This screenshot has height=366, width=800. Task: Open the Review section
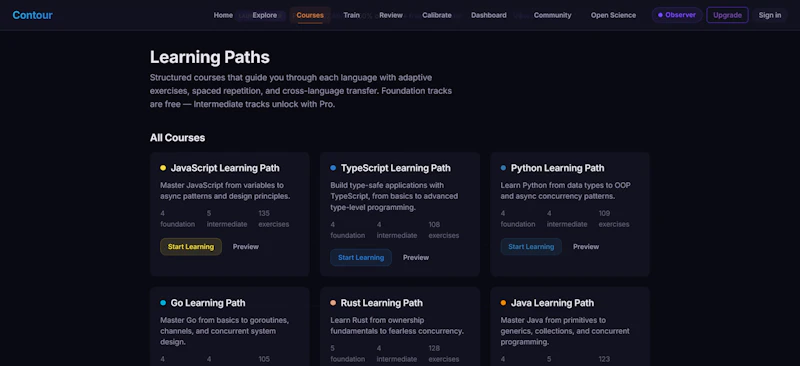pyautogui.click(x=391, y=15)
